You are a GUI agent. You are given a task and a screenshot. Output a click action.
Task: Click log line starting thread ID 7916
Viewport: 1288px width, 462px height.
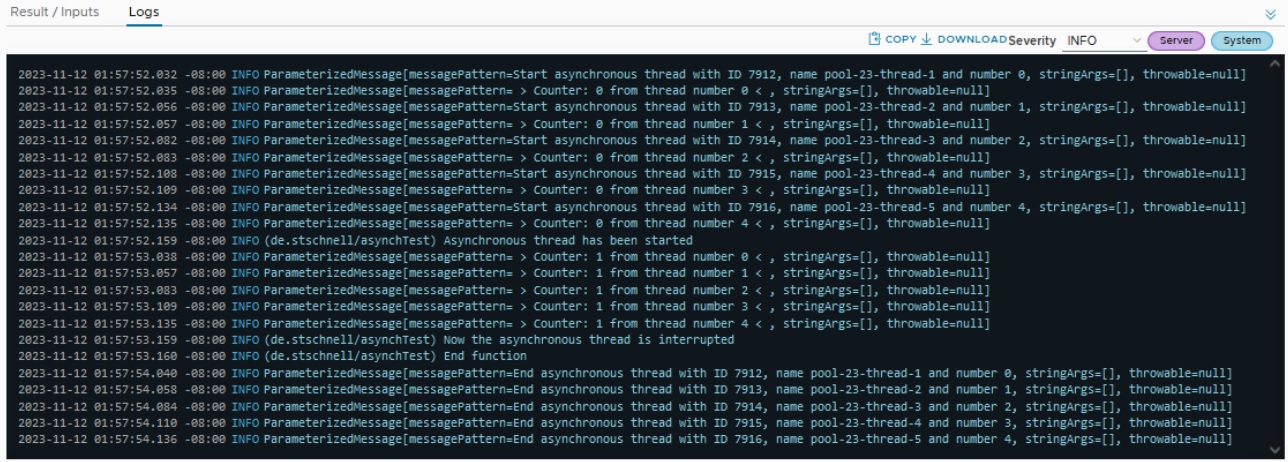tap(632, 207)
